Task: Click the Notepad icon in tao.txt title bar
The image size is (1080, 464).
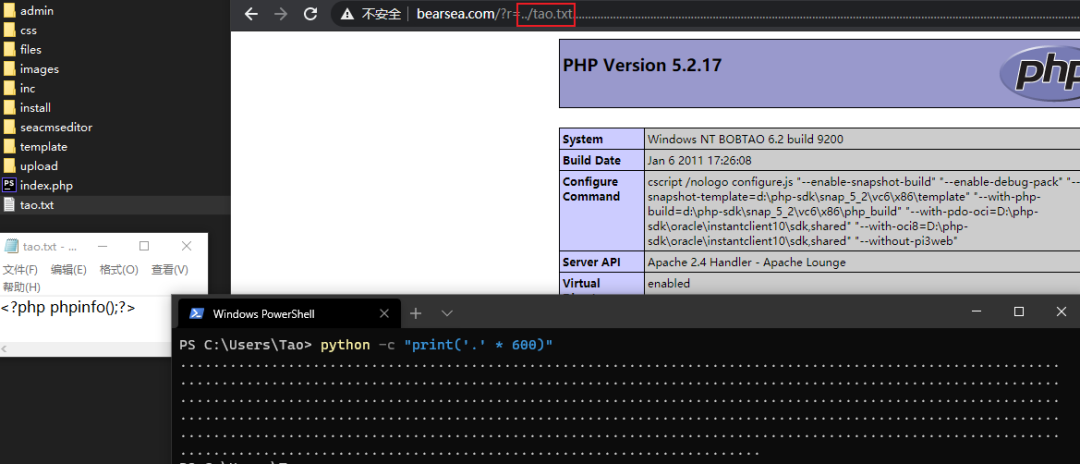Action: [x=11, y=246]
